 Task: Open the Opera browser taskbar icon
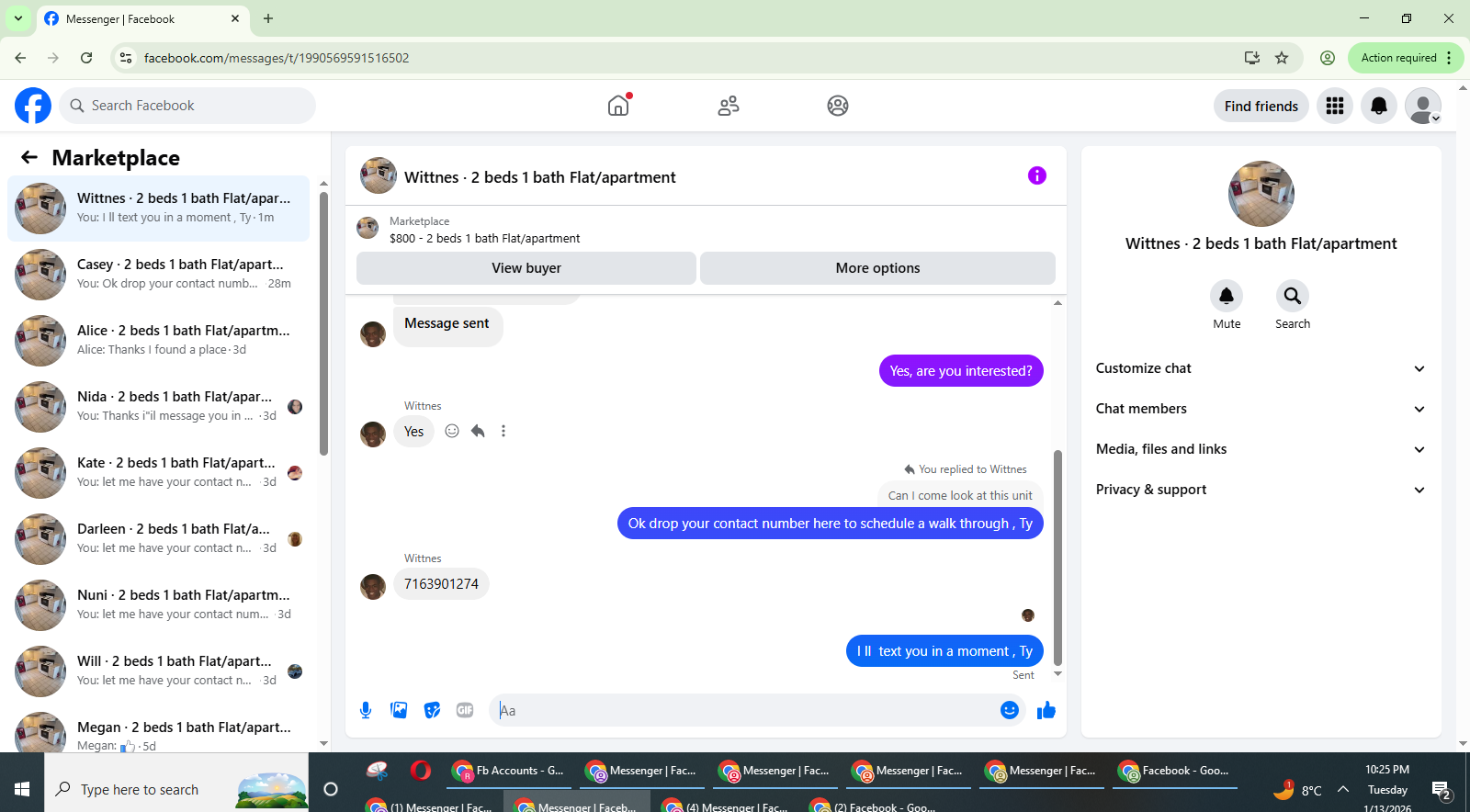pos(421,771)
